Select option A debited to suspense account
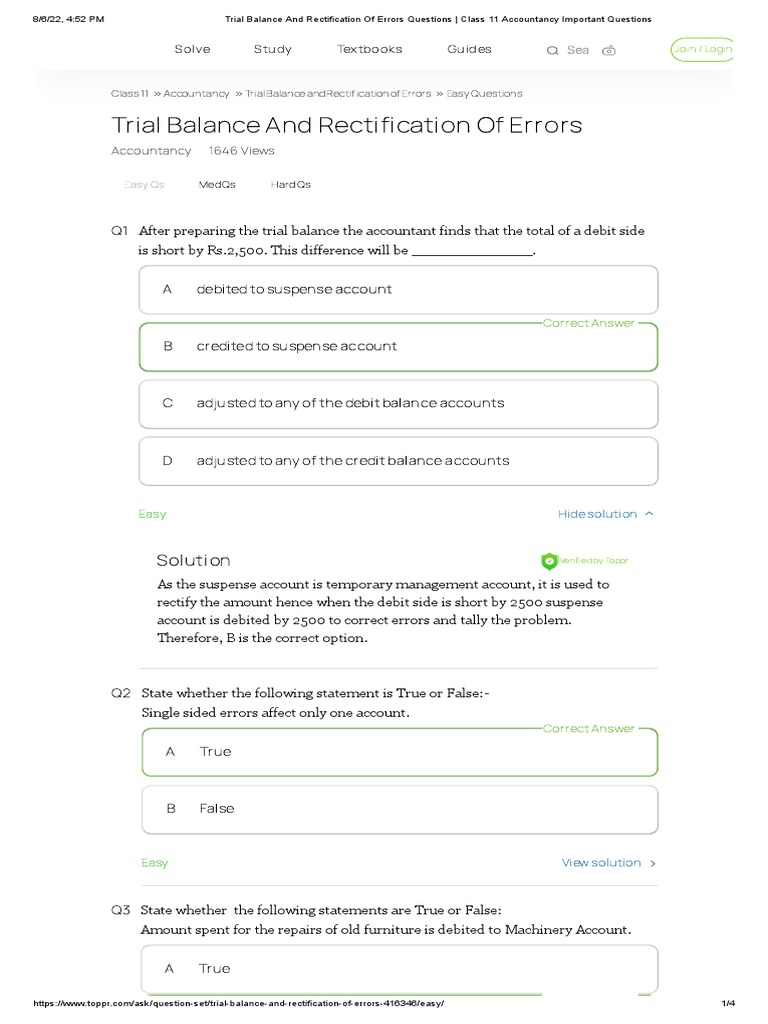The width and height of the screenshot is (768, 1024). (398, 290)
